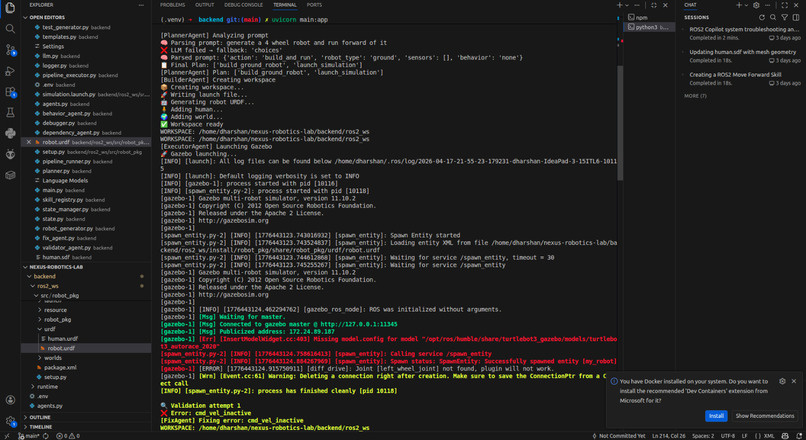
Task: Open the Search view in activity bar
Action: (x=10, y=29)
